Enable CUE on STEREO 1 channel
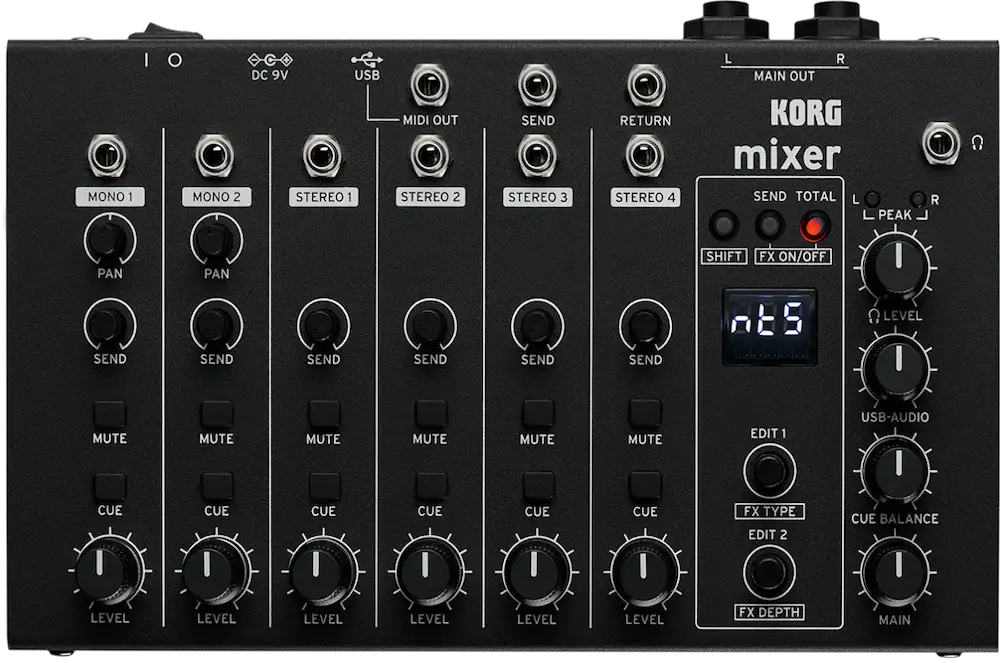This screenshot has height=663, width=1000. (324, 486)
